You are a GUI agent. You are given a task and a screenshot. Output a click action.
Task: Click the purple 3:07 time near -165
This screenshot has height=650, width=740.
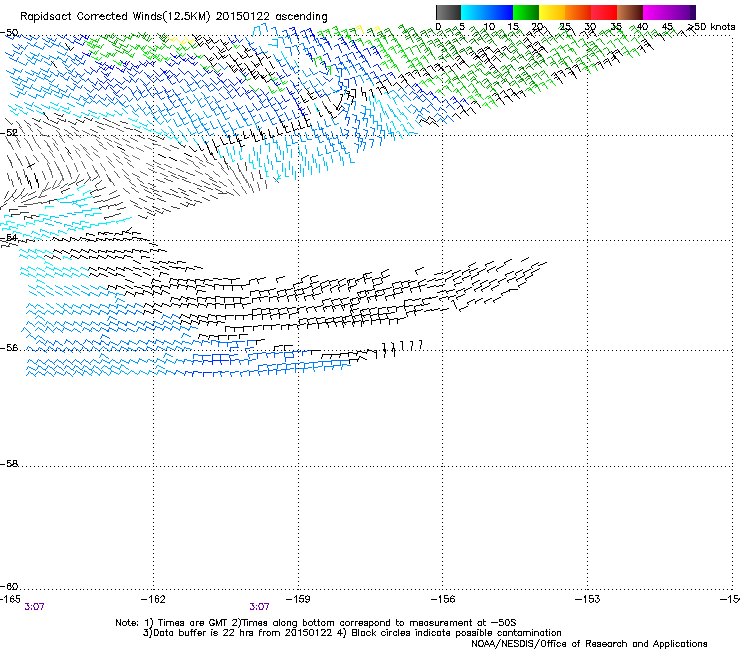click(x=34, y=607)
